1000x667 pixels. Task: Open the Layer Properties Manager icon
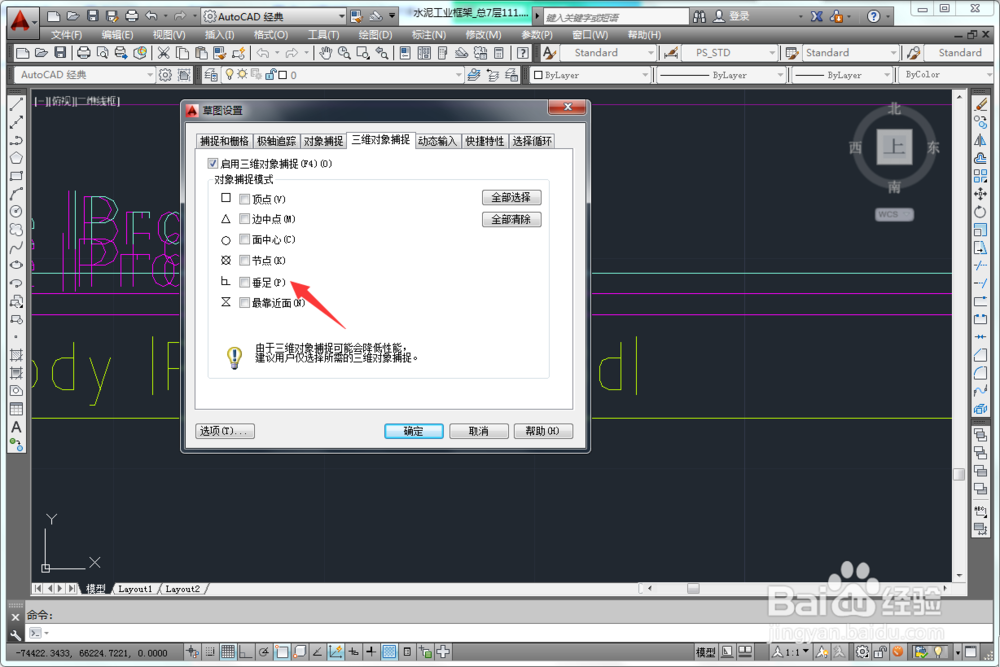click(211, 75)
